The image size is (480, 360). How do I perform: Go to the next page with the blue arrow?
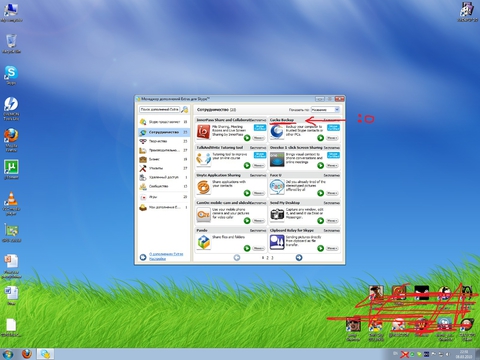pyautogui.click(x=299, y=258)
